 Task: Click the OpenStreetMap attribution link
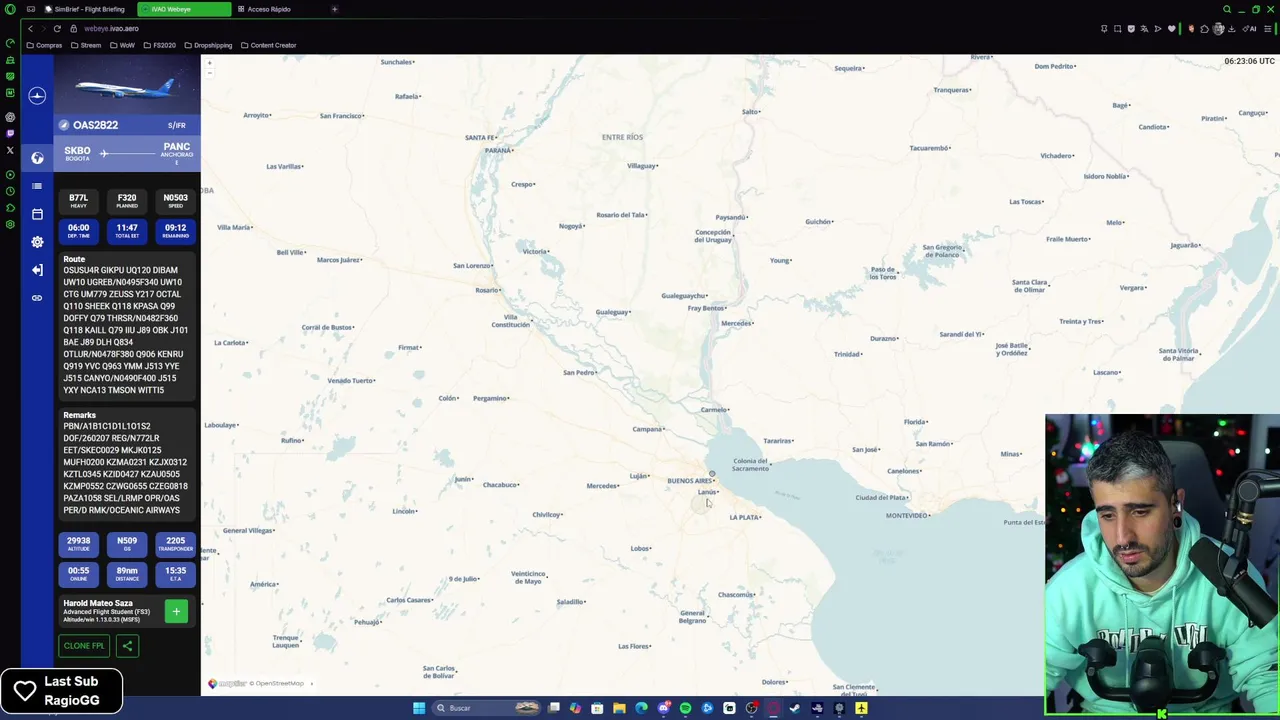[279, 683]
